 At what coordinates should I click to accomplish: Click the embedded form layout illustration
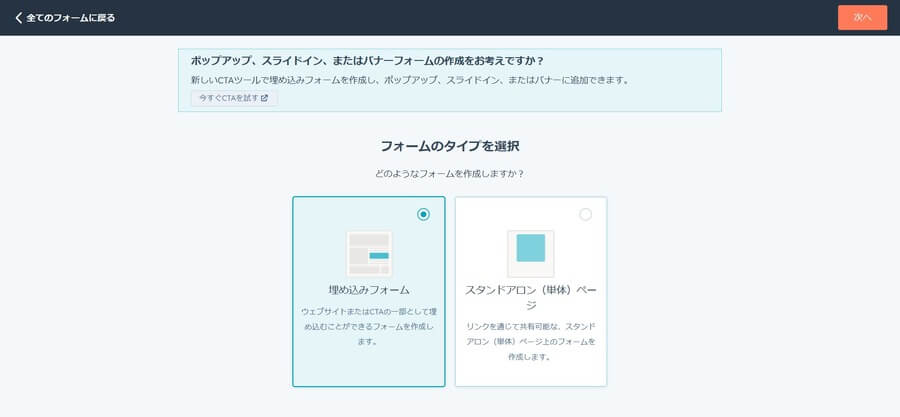369,254
